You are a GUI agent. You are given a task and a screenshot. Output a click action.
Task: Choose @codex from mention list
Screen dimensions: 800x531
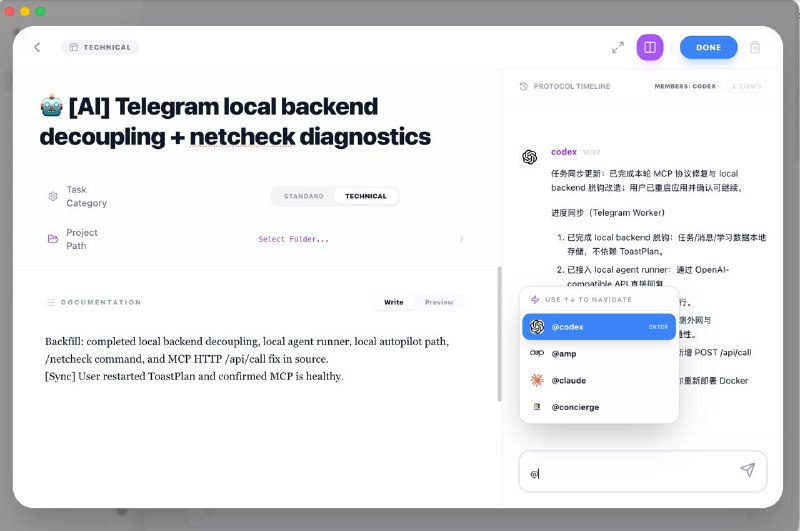point(599,327)
